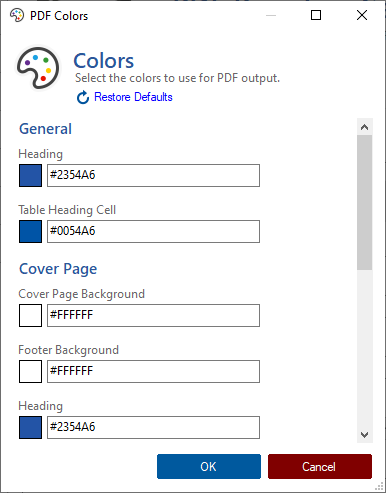Click the scrollbar down arrow
386x493 pixels.
364,435
